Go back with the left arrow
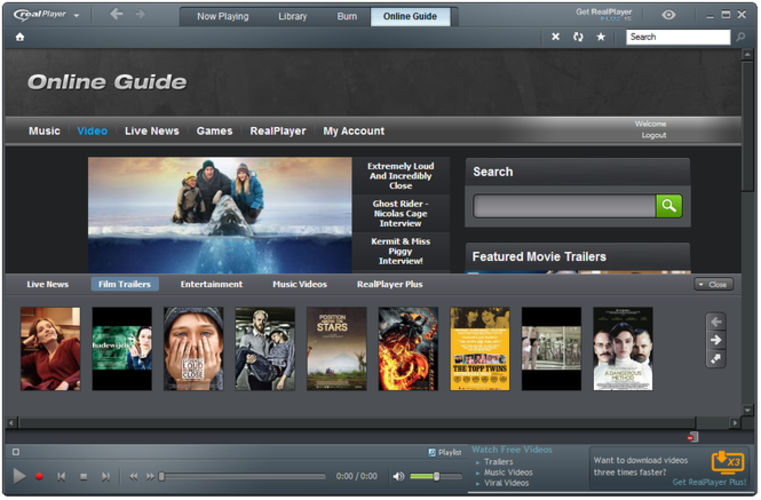 tap(116, 14)
